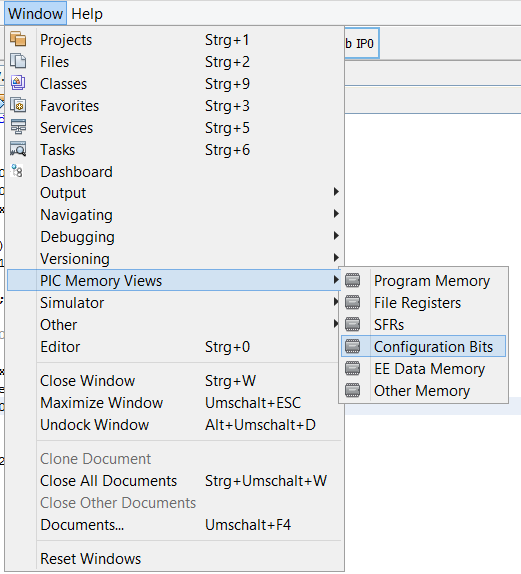The width and height of the screenshot is (521, 574).
Task: Choose Close All Documents
Action: tap(174, 481)
